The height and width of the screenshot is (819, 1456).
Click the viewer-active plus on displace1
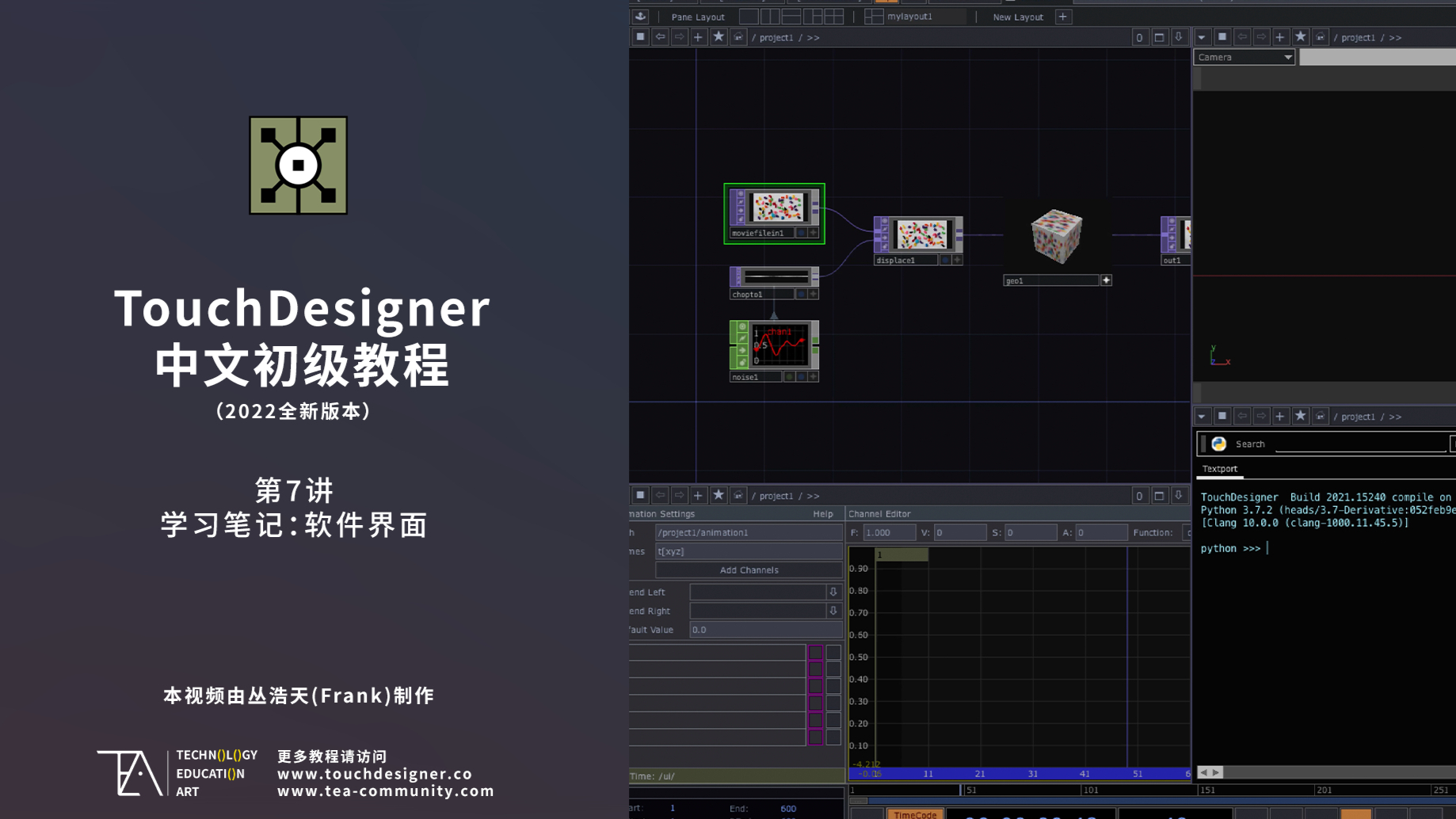[x=958, y=260]
